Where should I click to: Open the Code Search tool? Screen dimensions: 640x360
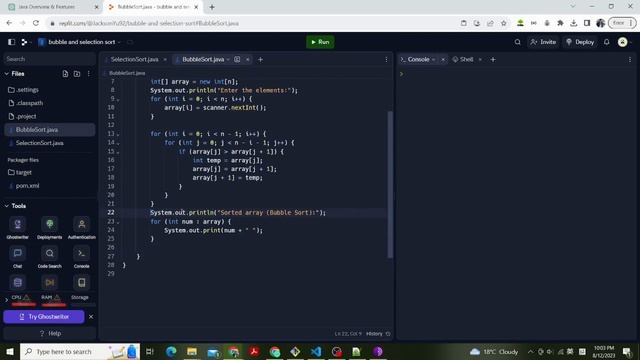(x=49, y=257)
